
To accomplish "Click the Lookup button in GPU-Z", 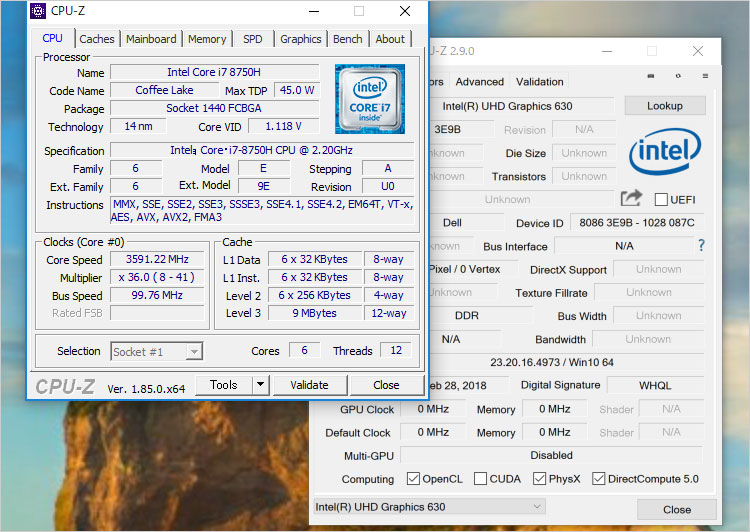I will coord(665,106).
